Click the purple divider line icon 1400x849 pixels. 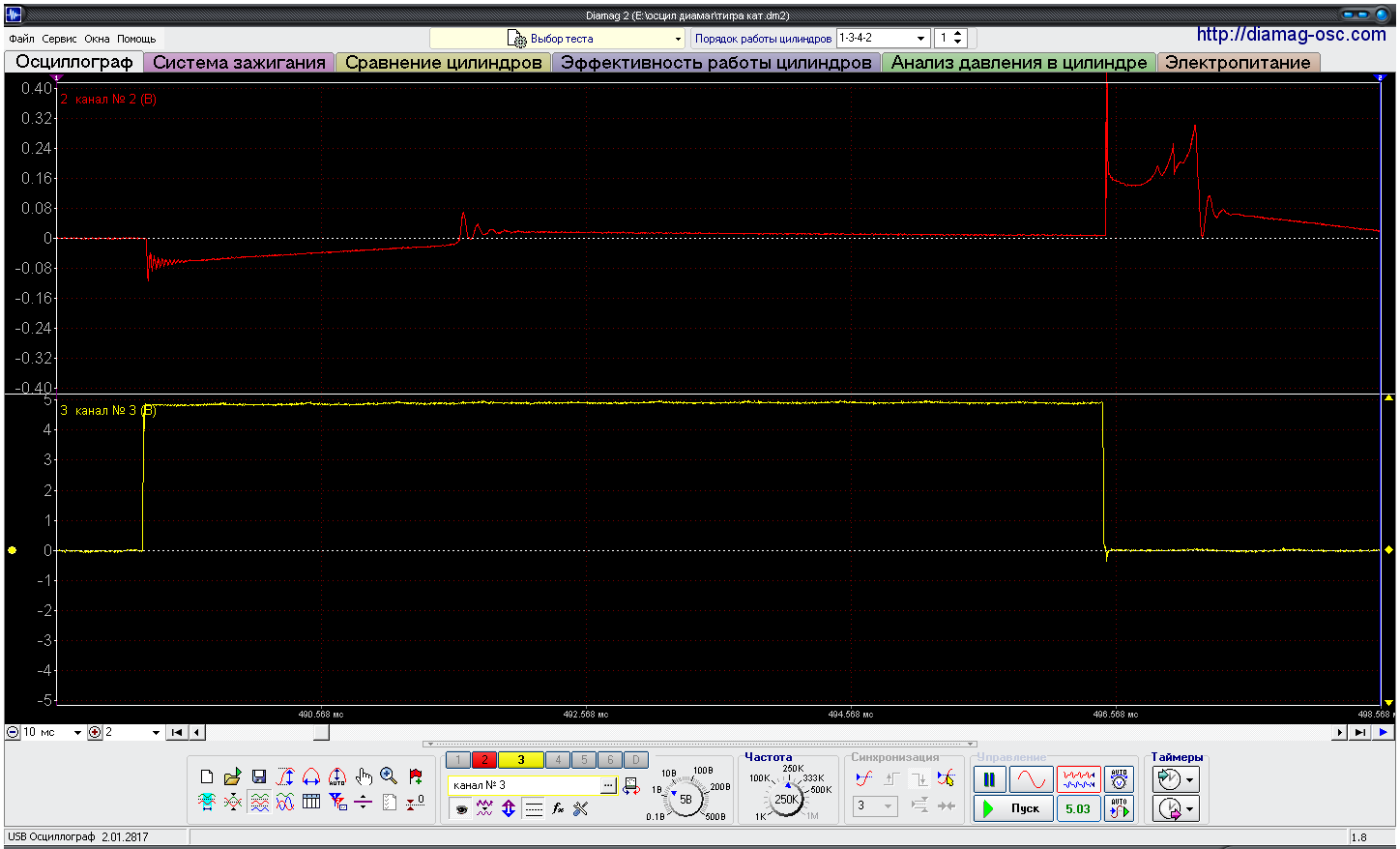(364, 802)
